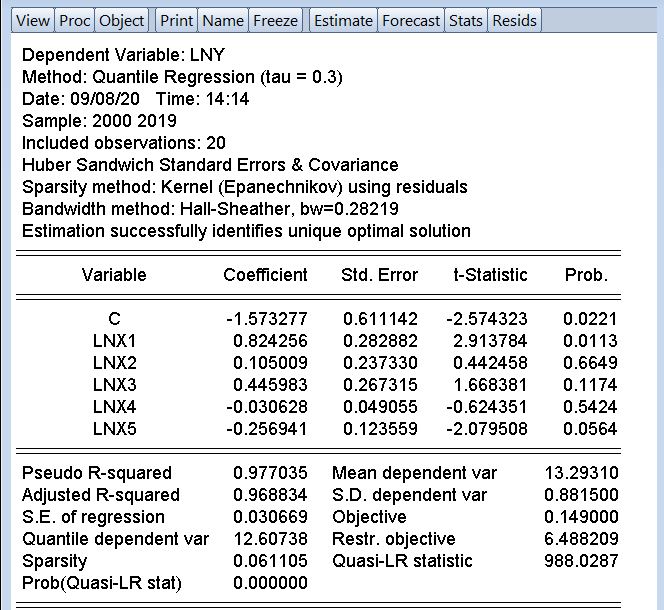Open the View menu button
The image size is (664, 610).
[x=33, y=20]
